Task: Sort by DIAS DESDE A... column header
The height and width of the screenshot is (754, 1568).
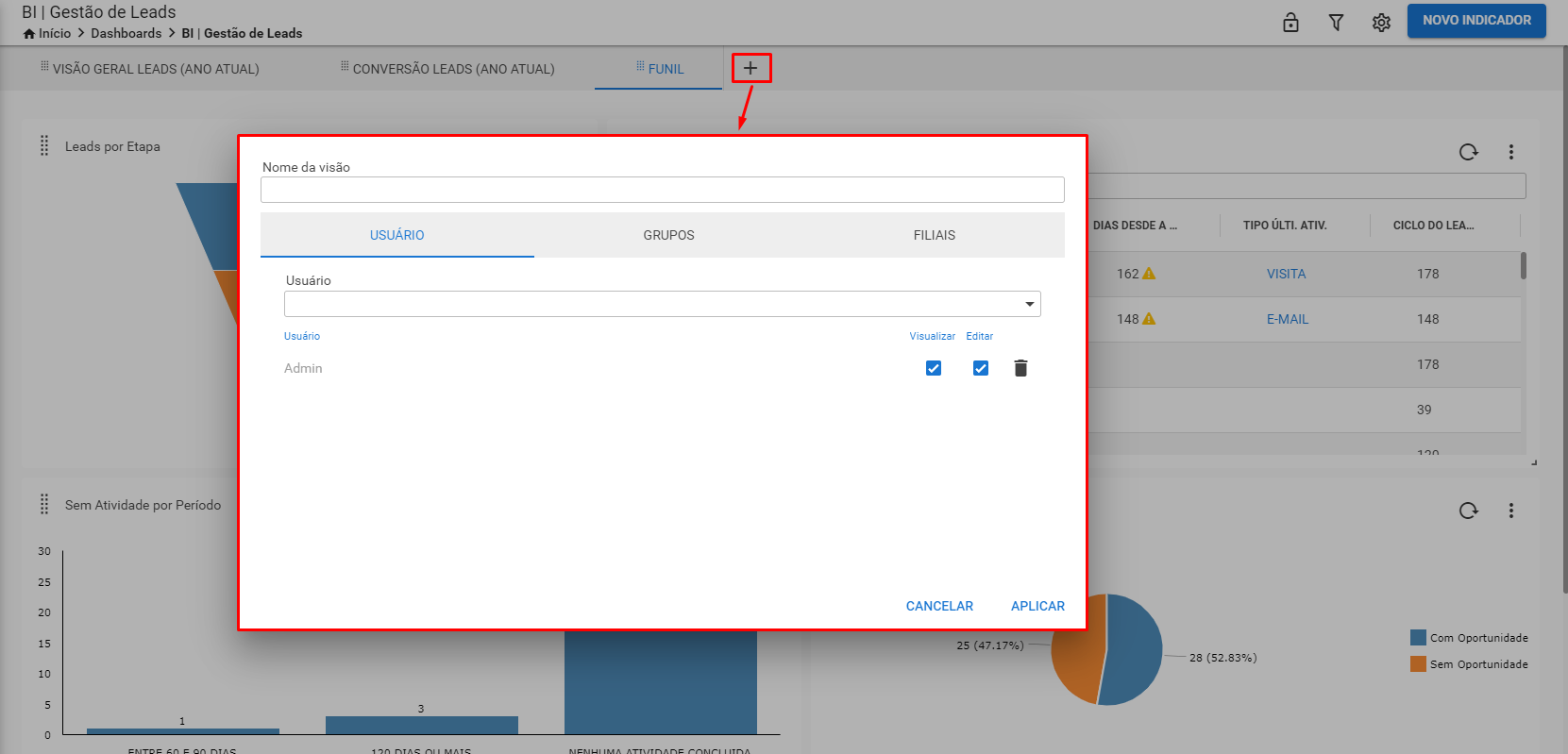Action: click(1135, 226)
